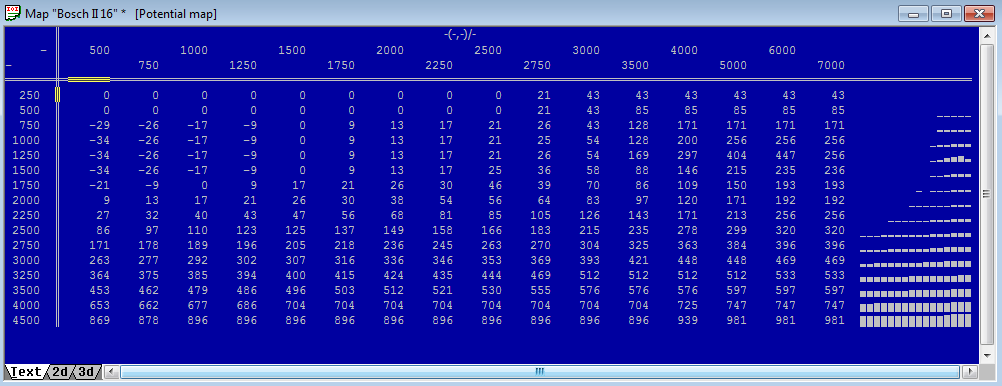The image size is (1002, 386).
Task: Switch to the 2d view tab
Action: 59,372
